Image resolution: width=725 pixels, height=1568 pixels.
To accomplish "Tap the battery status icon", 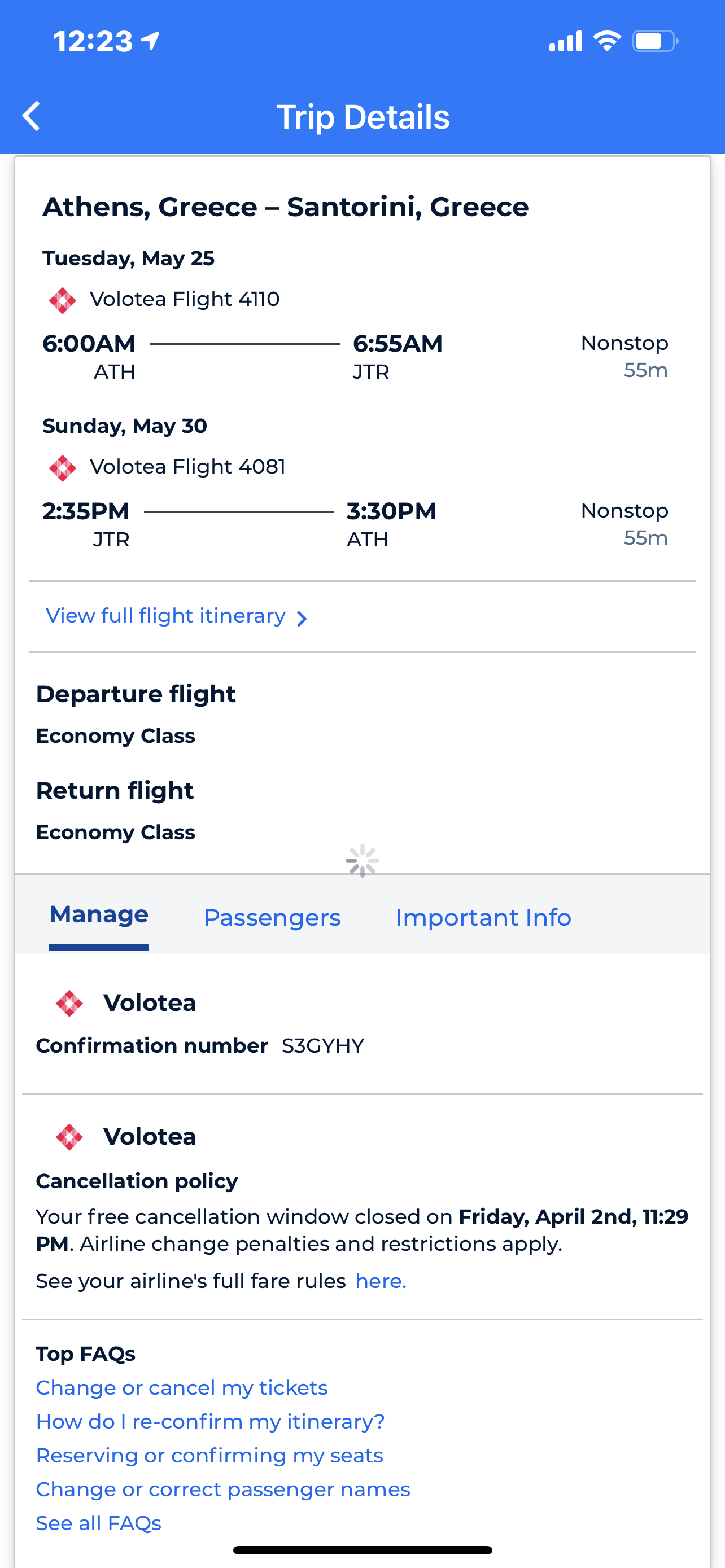I will 655,41.
